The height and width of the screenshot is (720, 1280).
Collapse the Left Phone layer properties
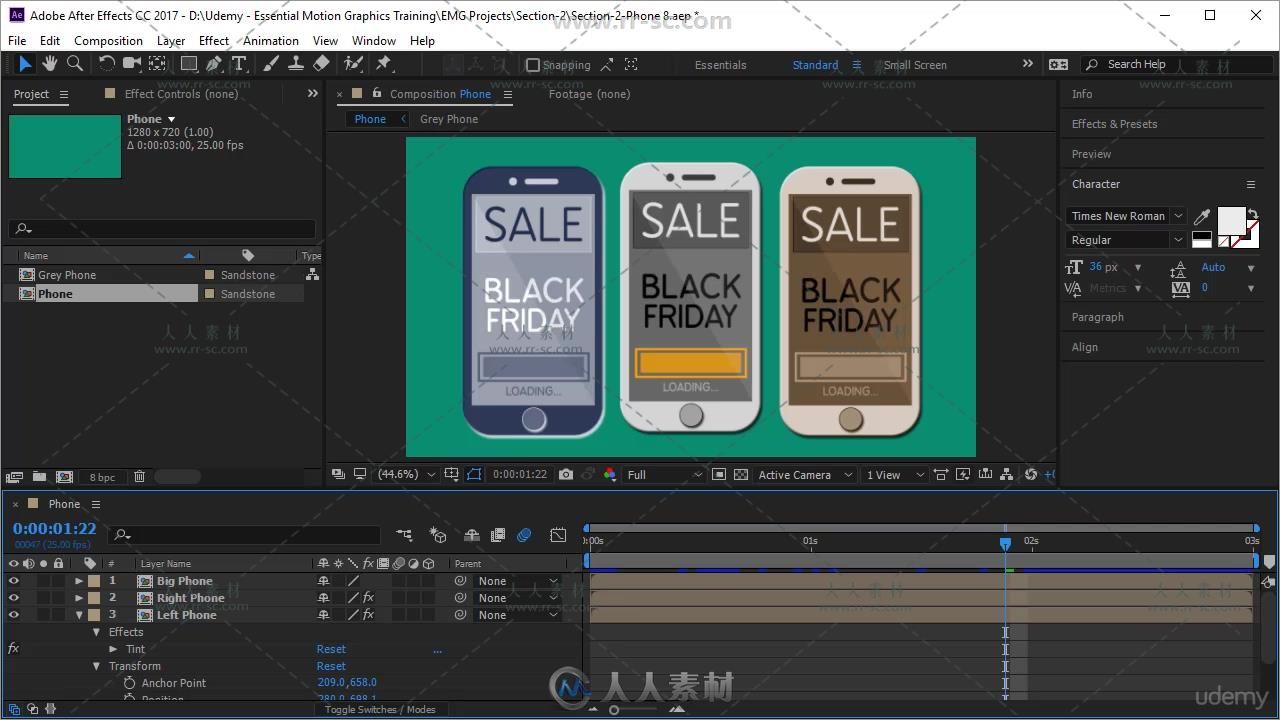[79, 615]
